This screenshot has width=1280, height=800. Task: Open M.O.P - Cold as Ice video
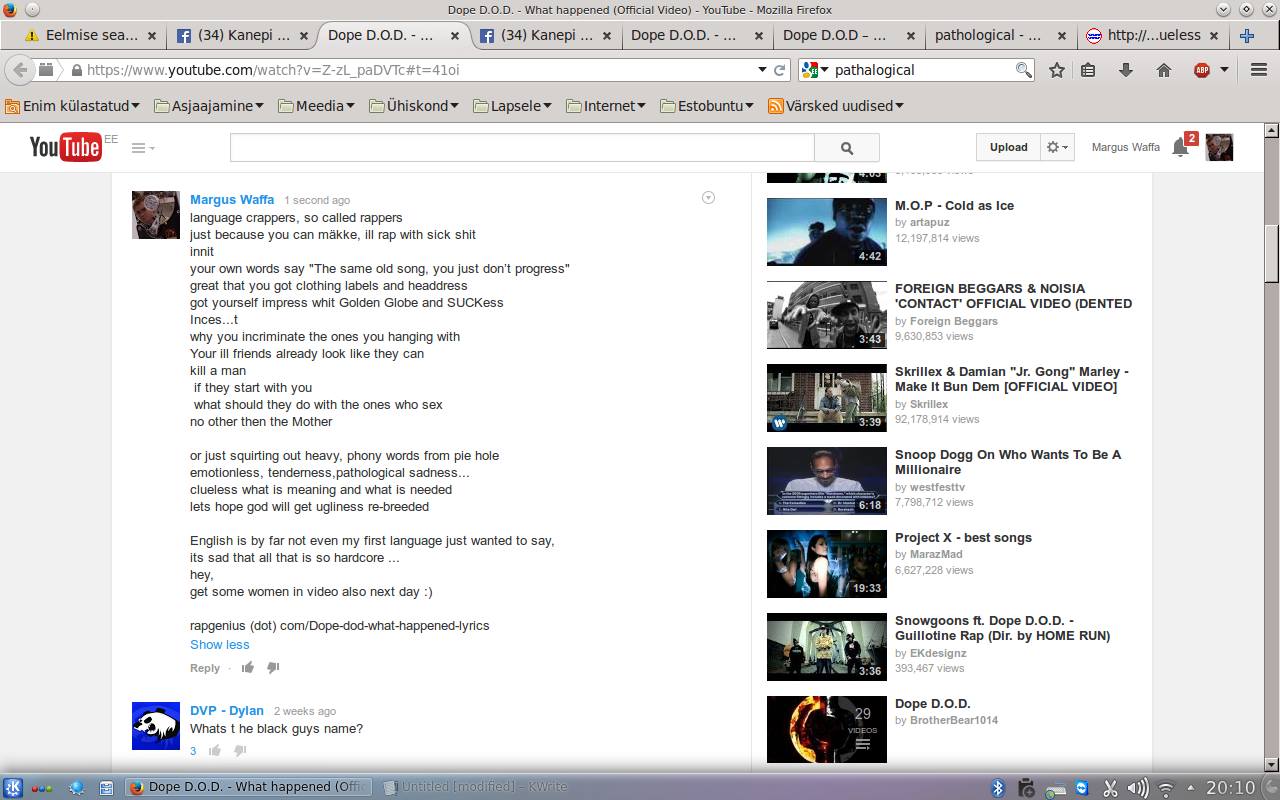point(954,206)
